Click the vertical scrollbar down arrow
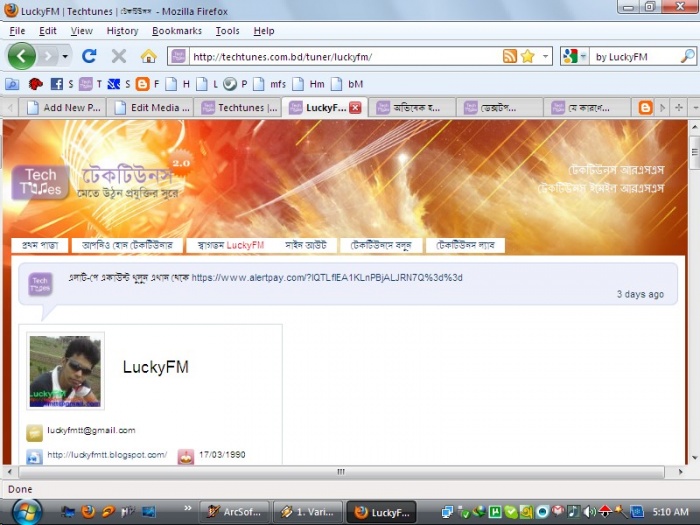The height and width of the screenshot is (525, 700). click(694, 458)
